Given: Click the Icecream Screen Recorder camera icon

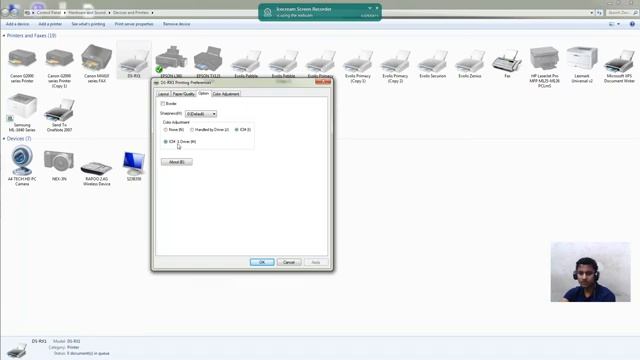Looking at the screenshot, I should pyautogui.click(x=268, y=12).
